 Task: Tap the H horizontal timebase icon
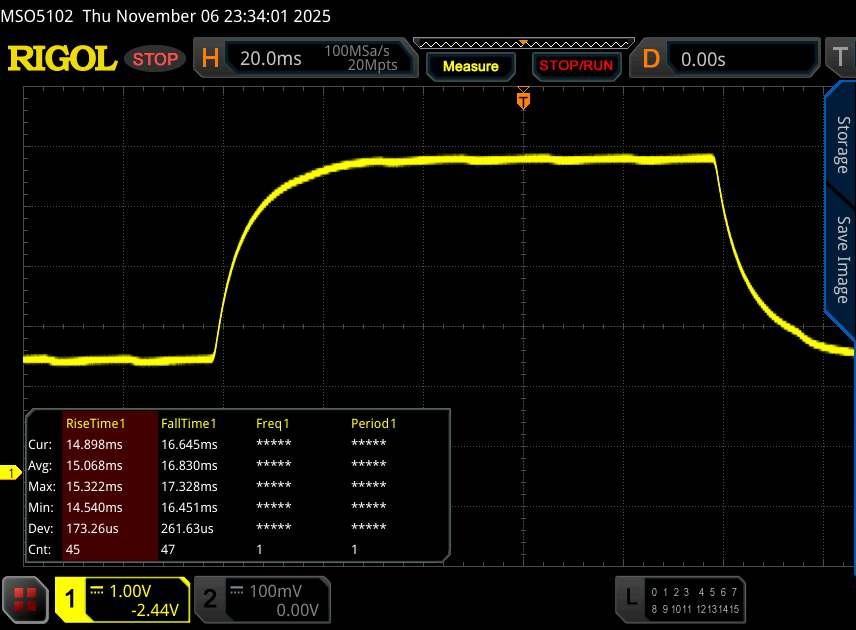(x=211, y=59)
